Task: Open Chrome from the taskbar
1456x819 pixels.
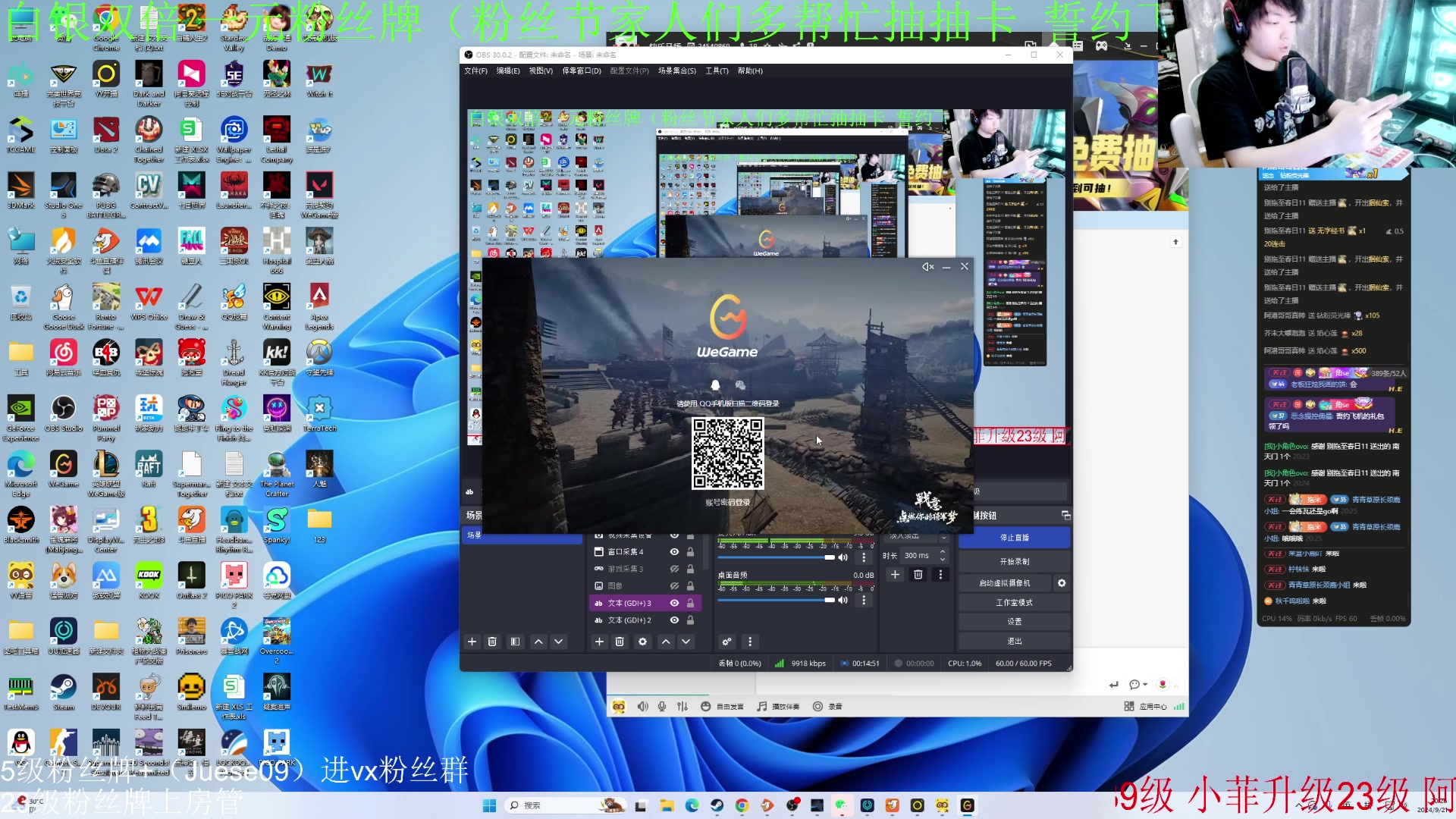Action: click(x=742, y=805)
